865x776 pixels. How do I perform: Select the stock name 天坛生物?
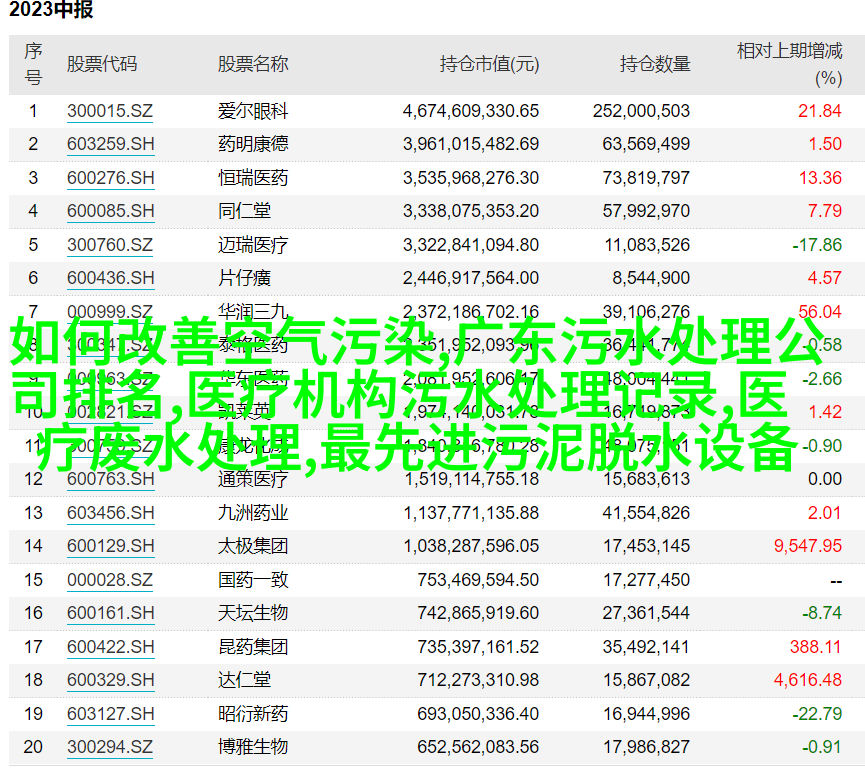tap(253, 613)
